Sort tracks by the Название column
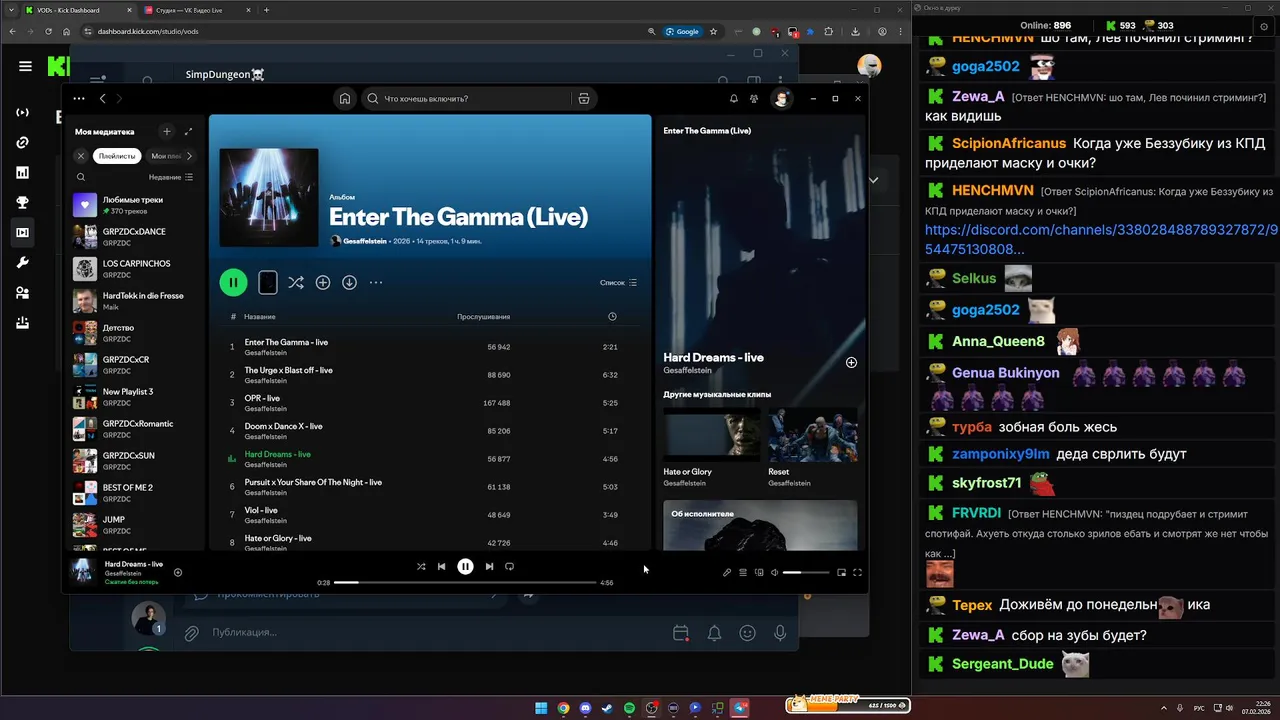The image size is (1280, 720). pos(260,317)
